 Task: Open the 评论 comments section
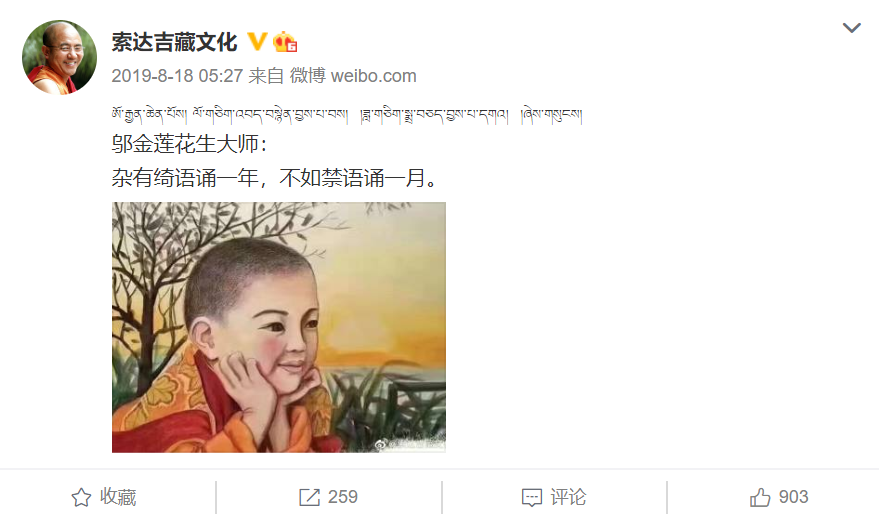(568, 497)
